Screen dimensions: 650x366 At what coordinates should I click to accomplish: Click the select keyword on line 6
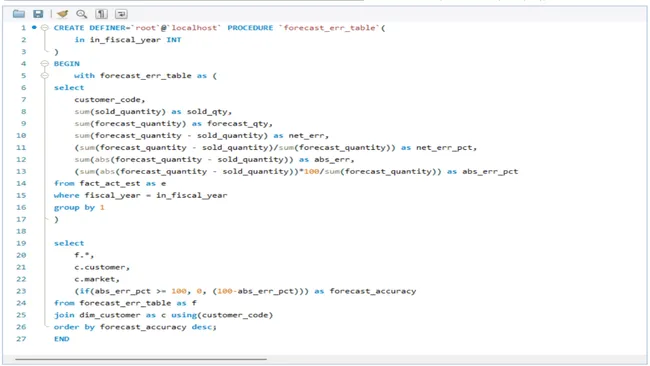pyautogui.click(x=69, y=87)
